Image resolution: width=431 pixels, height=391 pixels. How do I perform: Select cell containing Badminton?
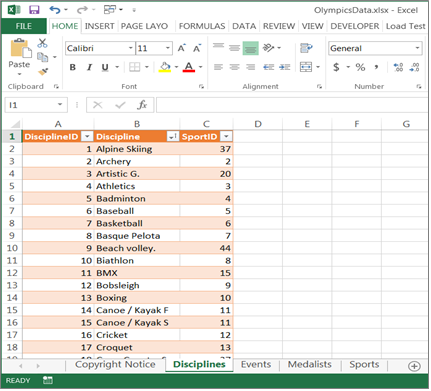tap(137, 199)
